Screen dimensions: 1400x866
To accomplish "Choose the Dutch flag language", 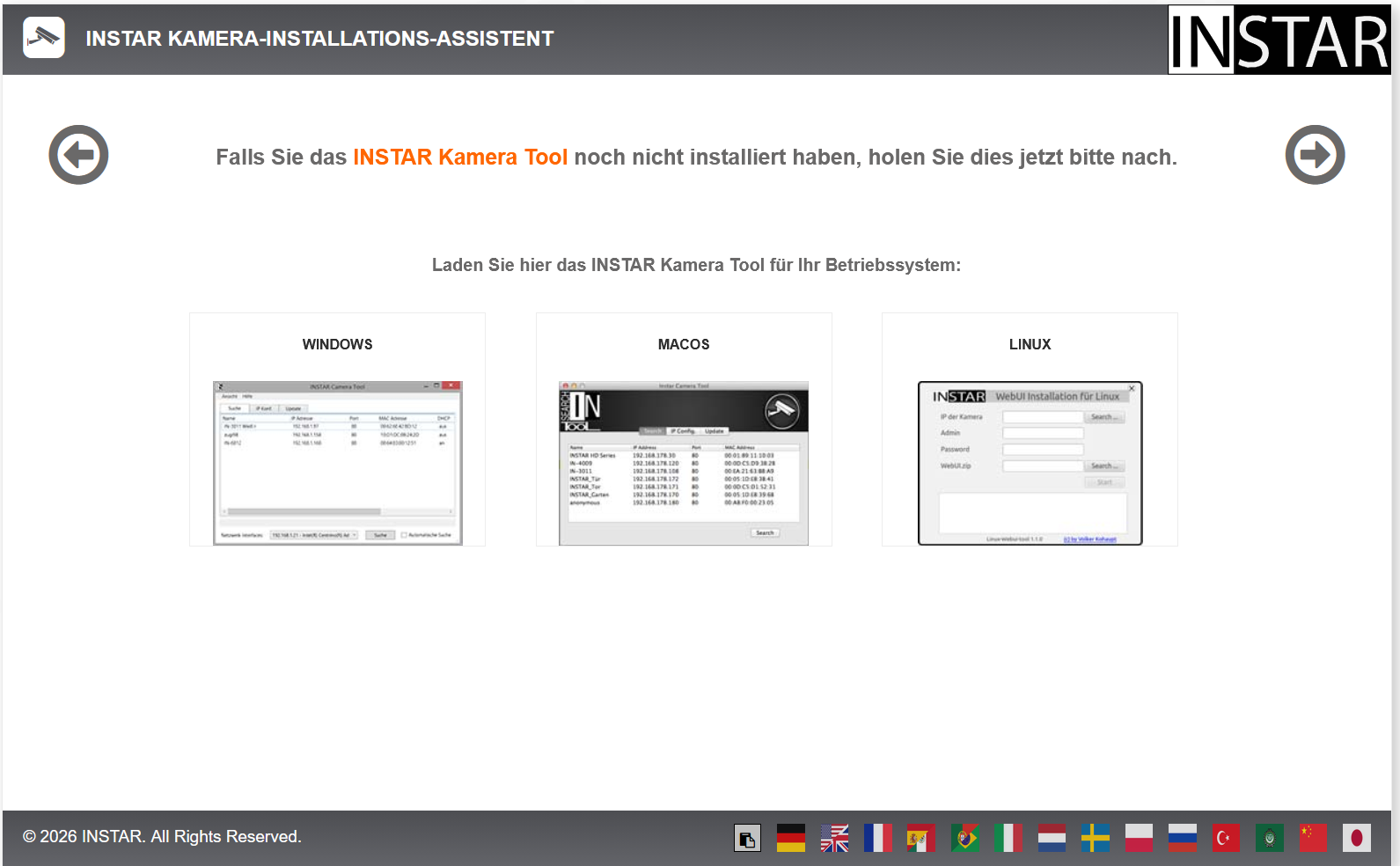I will (x=1052, y=838).
